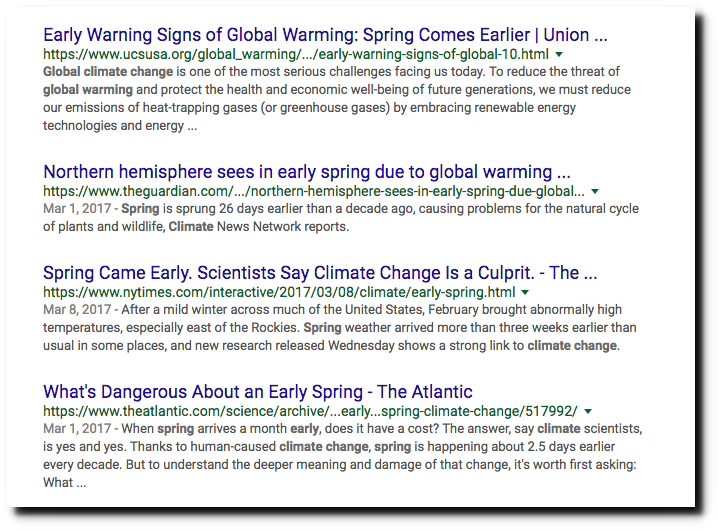Screen dimensions: 718x530
Task: Click the 'Mar 1, 2017' date in Atlantic snippet
Action: coord(77,429)
